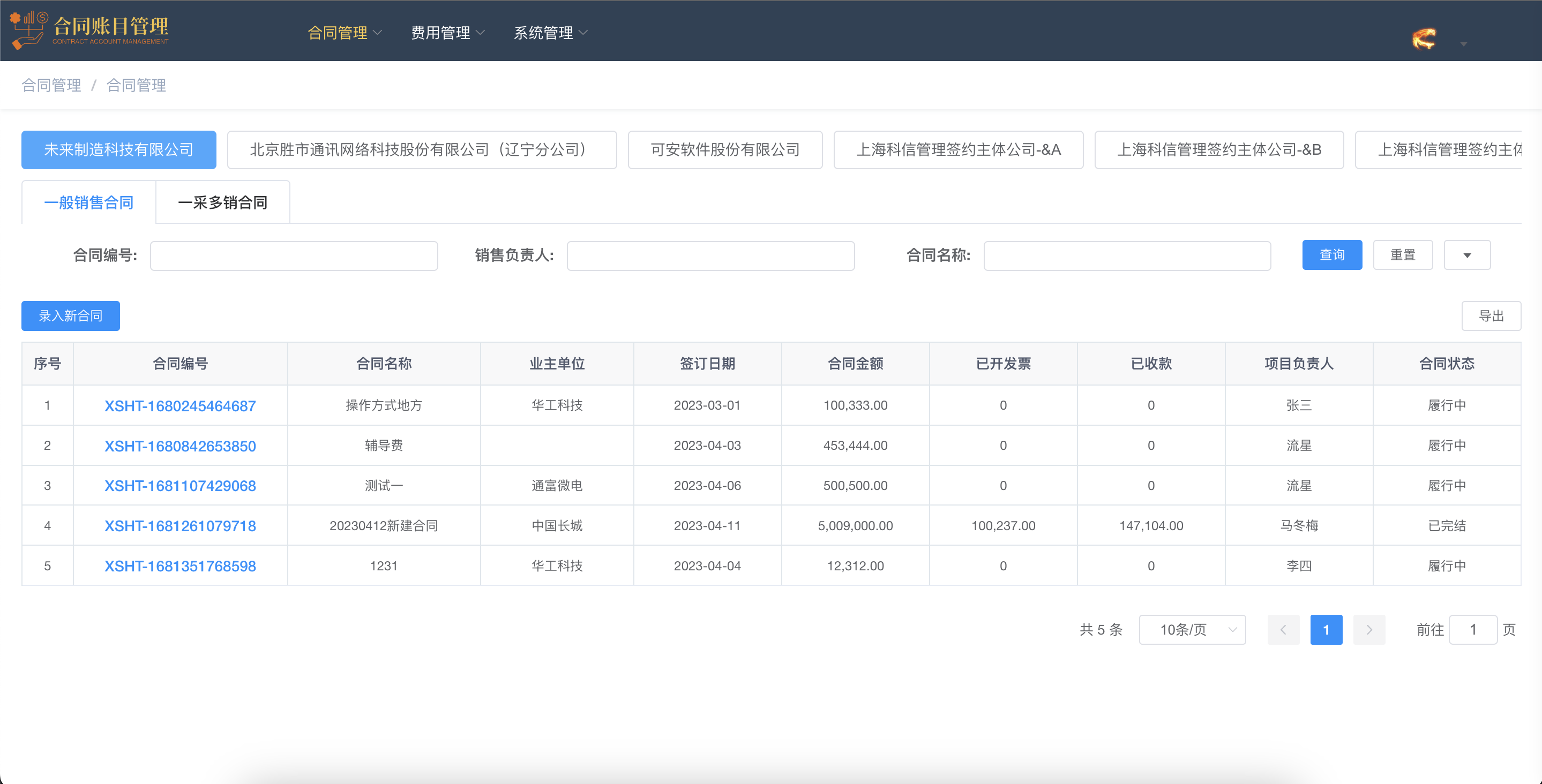Click the contract name 操作方式地方
Screen dimensions: 1542x784
pyautogui.click(x=384, y=405)
